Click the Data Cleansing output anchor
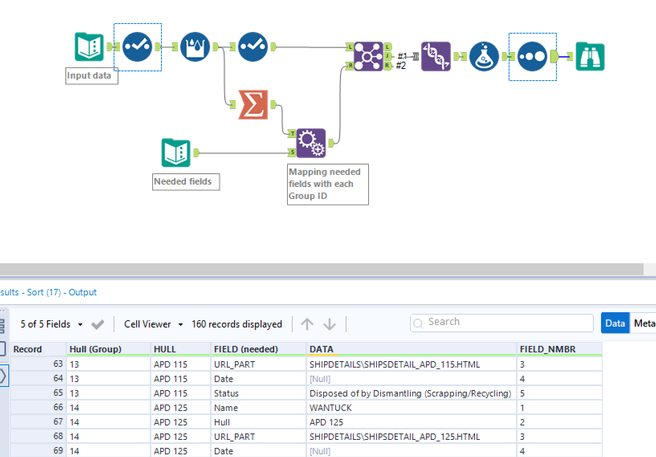 coord(215,47)
